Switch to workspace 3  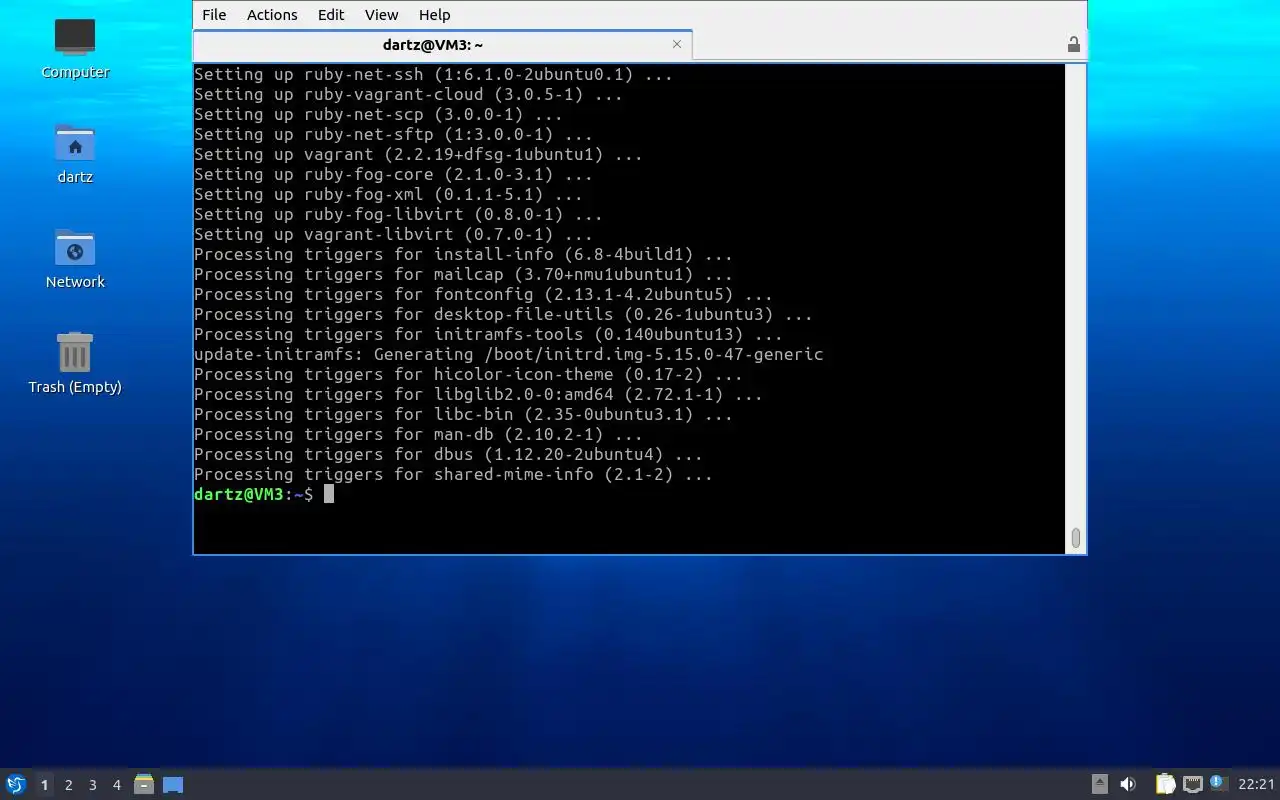pyautogui.click(x=92, y=785)
